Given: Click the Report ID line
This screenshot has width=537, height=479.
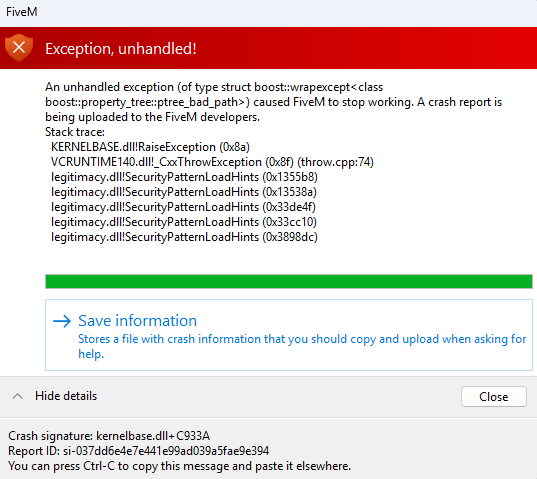Looking at the screenshot, I should (139, 451).
